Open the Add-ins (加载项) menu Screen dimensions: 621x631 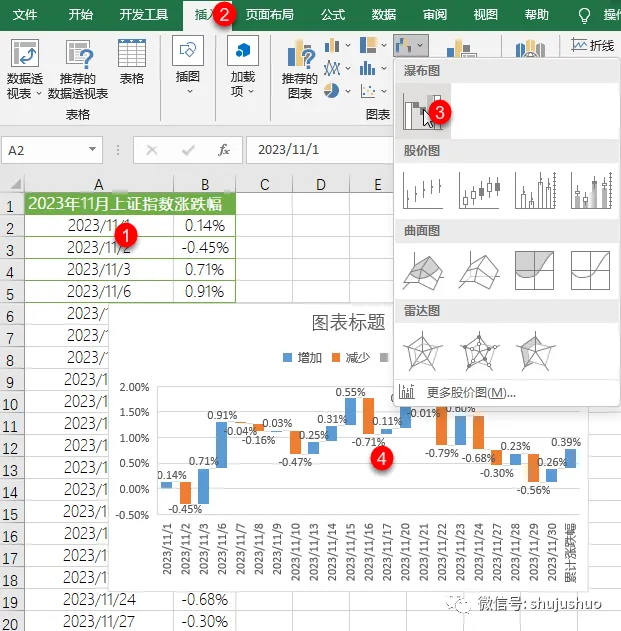[x=243, y=66]
